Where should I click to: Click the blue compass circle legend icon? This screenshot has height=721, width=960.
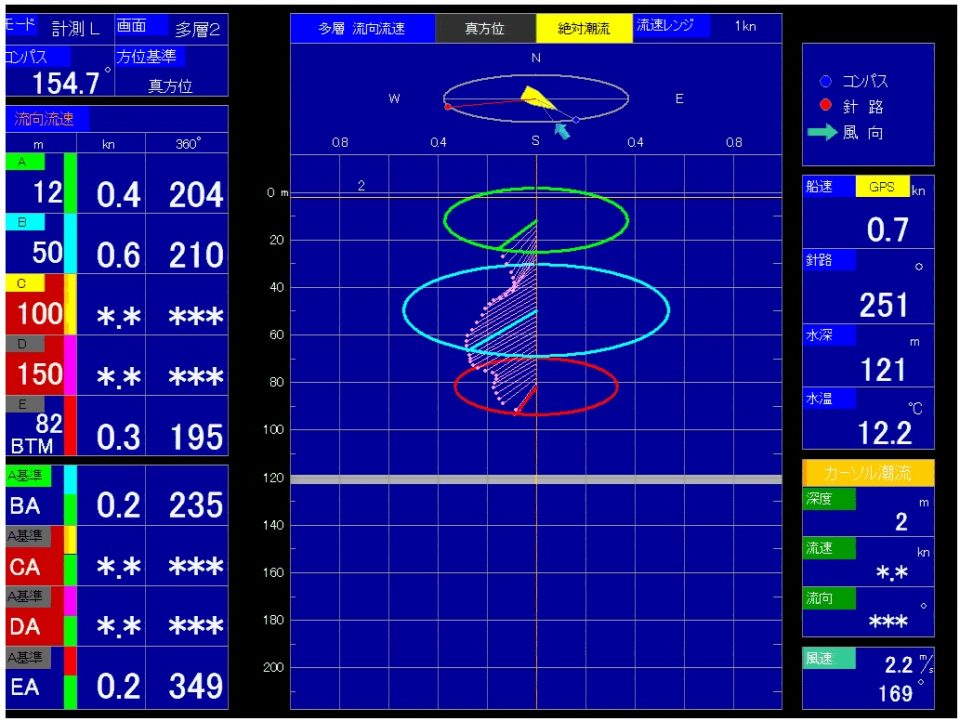tap(825, 81)
